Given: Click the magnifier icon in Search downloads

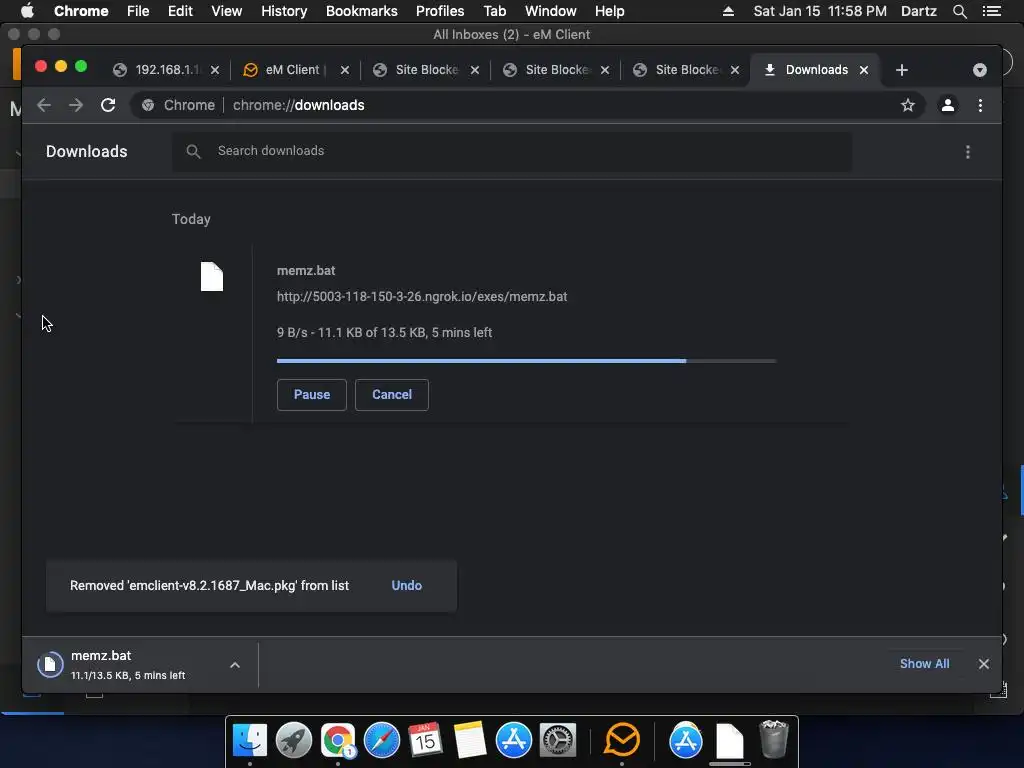Looking at the screenshot, I should (193, 152).
